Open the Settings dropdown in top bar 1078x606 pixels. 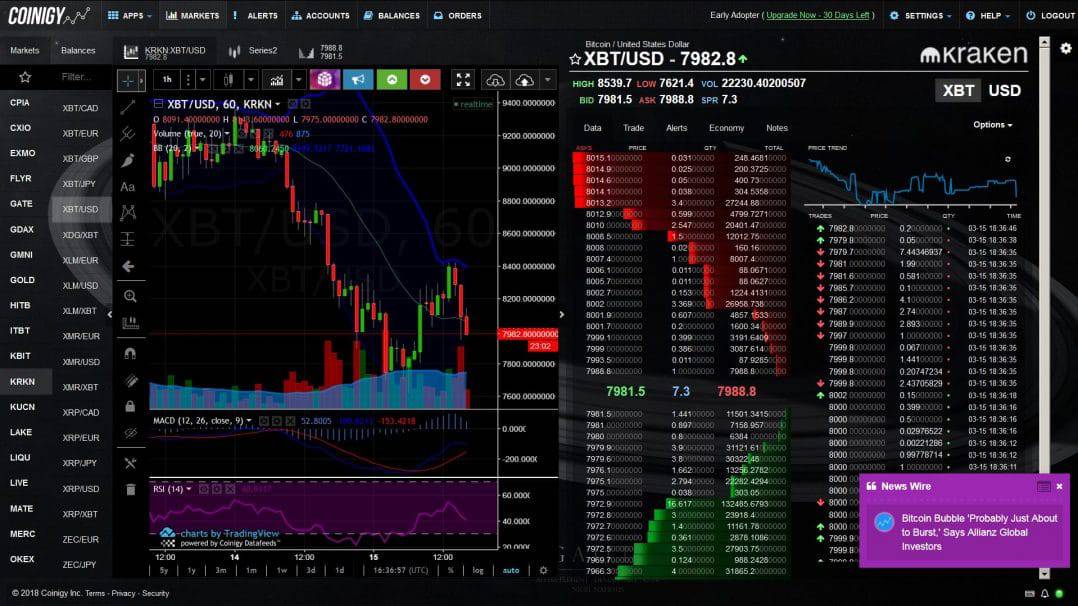921,15
